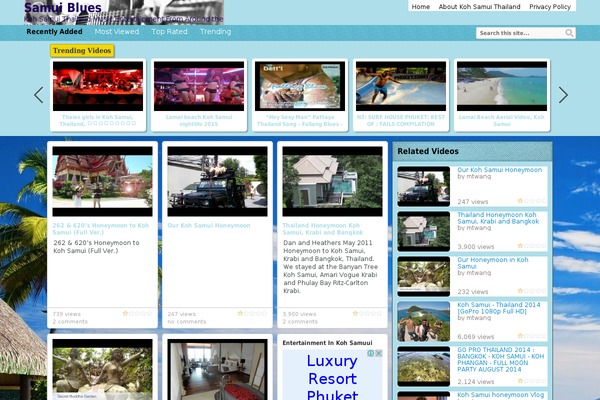
Task: Click the search magnifier icon
Action: point(569,33)
